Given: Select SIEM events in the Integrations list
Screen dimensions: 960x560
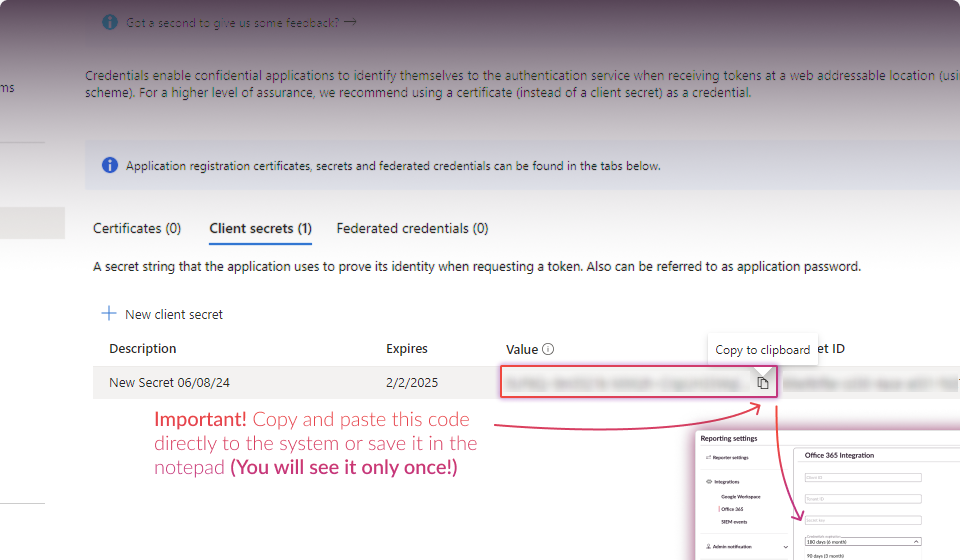Looking at the screenshot, I should [x=735, y=522].
